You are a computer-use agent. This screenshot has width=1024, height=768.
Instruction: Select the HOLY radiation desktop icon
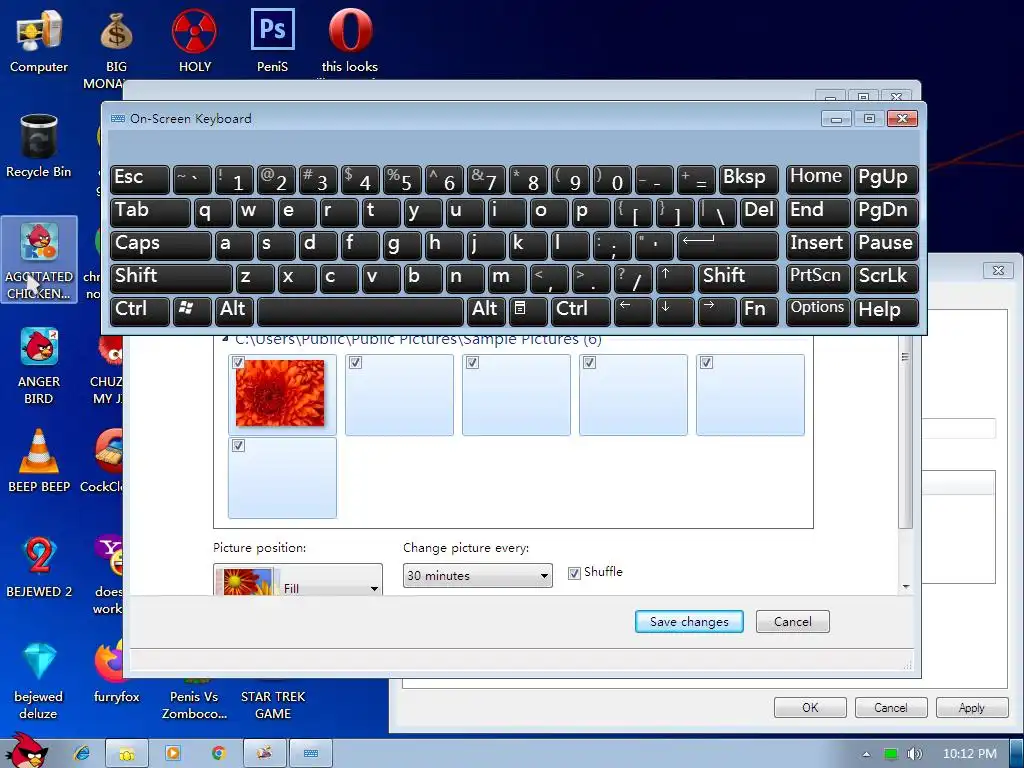click(x=195, y=41)
